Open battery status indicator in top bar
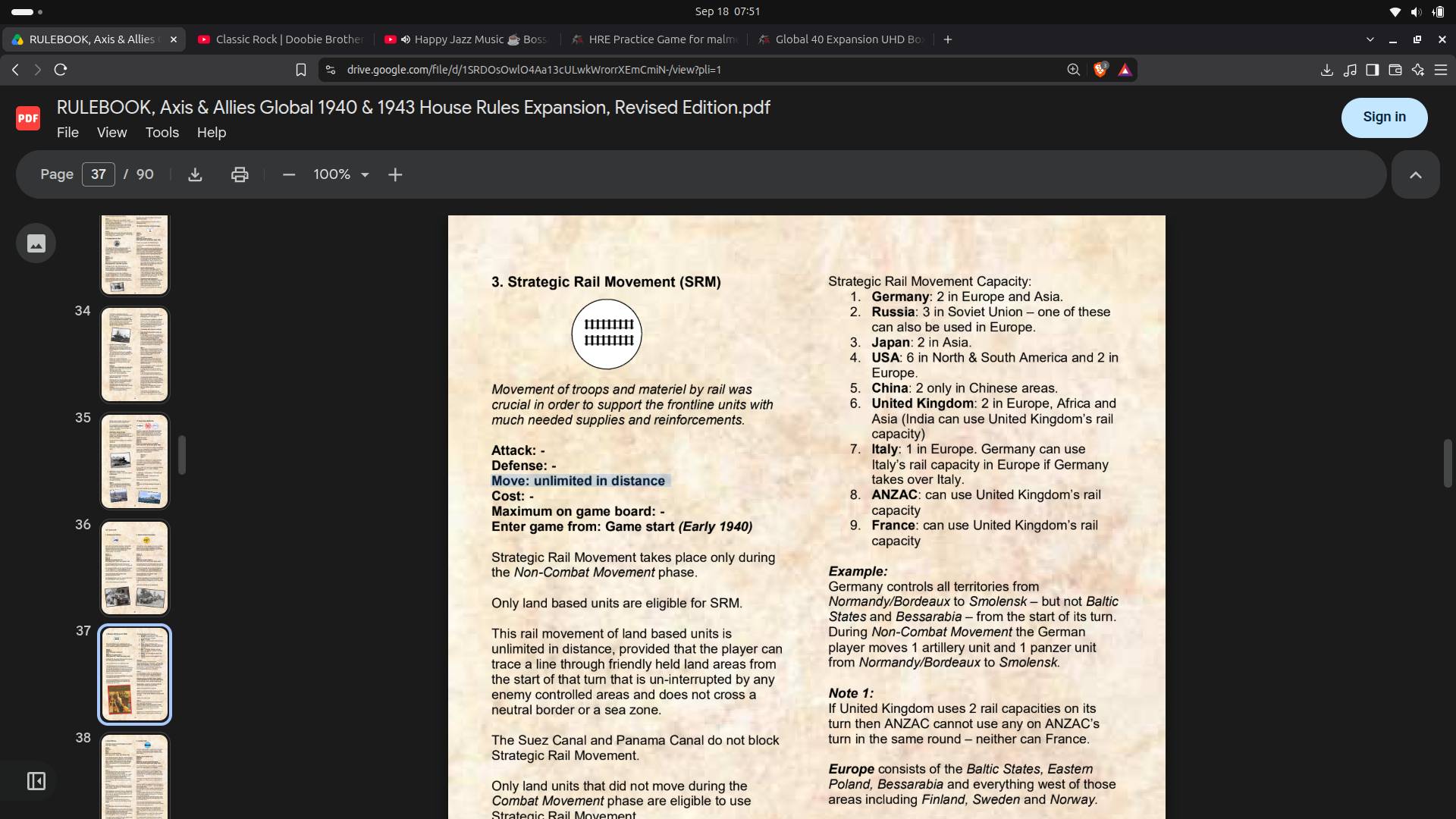The image size is (1456, 819). pyautogui.click(x=1438, y=11)
